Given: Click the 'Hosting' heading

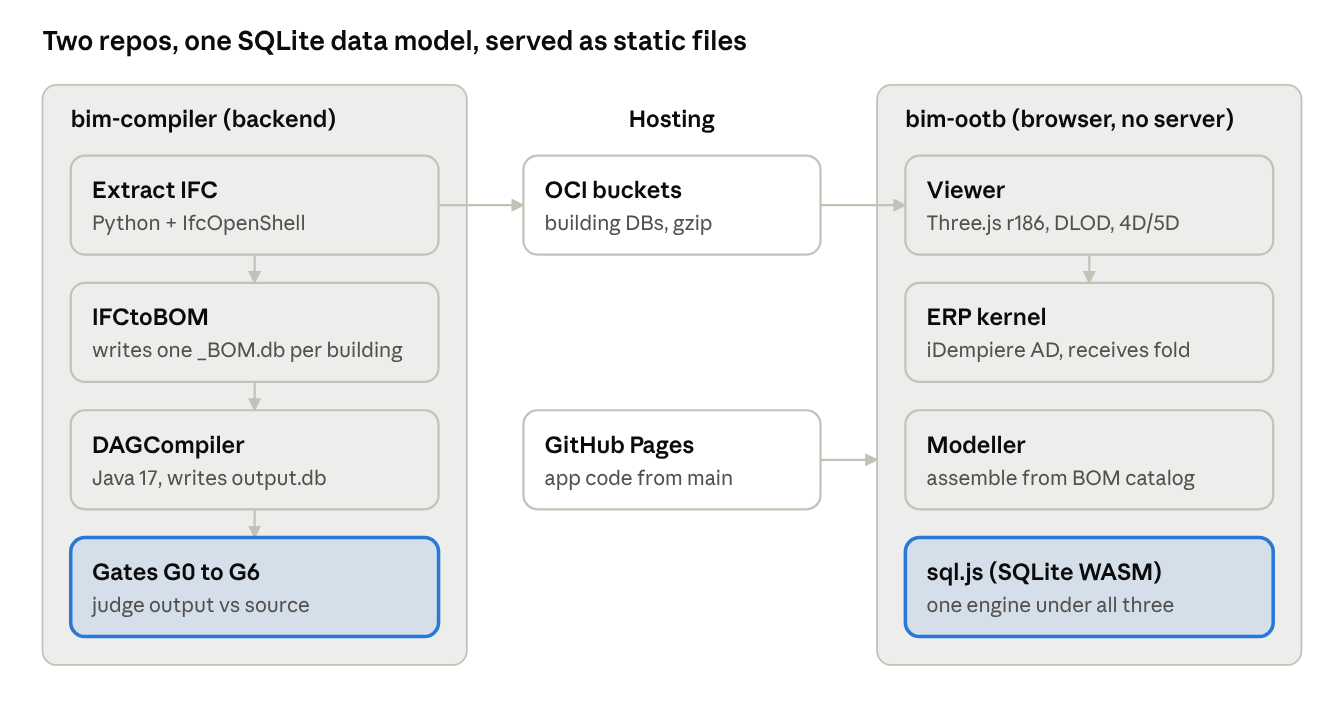Looking at the screenshot, I should [x=672, y=120].
